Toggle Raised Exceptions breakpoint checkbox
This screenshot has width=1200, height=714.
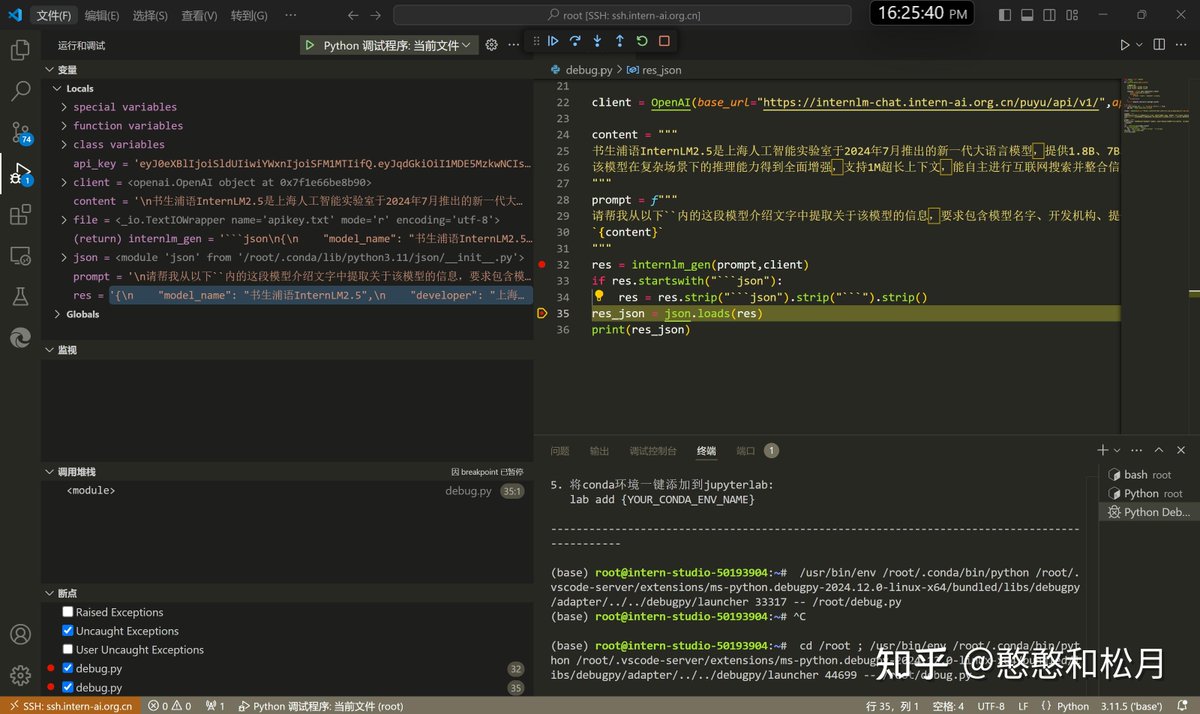[x=68, y=612]
